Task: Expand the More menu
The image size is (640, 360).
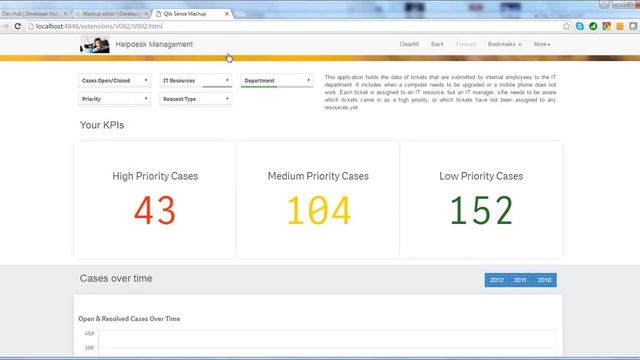Action: pyautogui.click(x=542, y=44)
